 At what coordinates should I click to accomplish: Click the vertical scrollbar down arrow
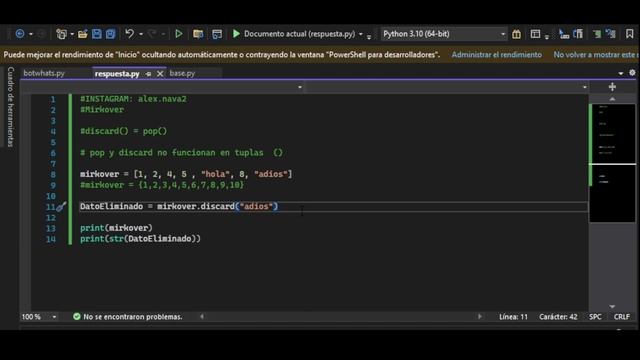pos(612,307)
